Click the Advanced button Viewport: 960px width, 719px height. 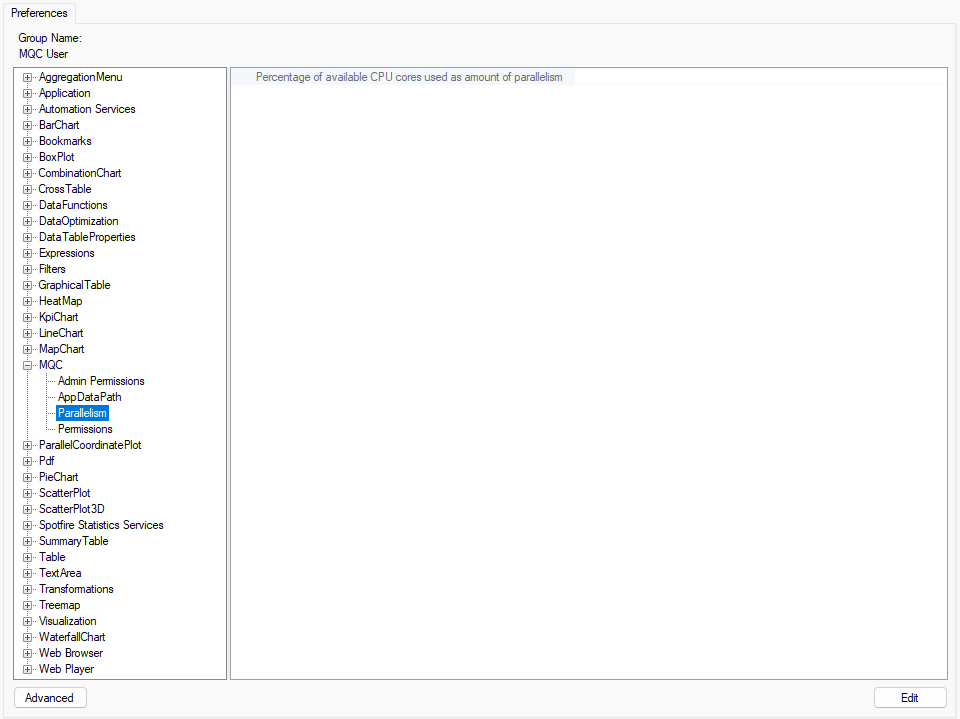click(49, 697)
